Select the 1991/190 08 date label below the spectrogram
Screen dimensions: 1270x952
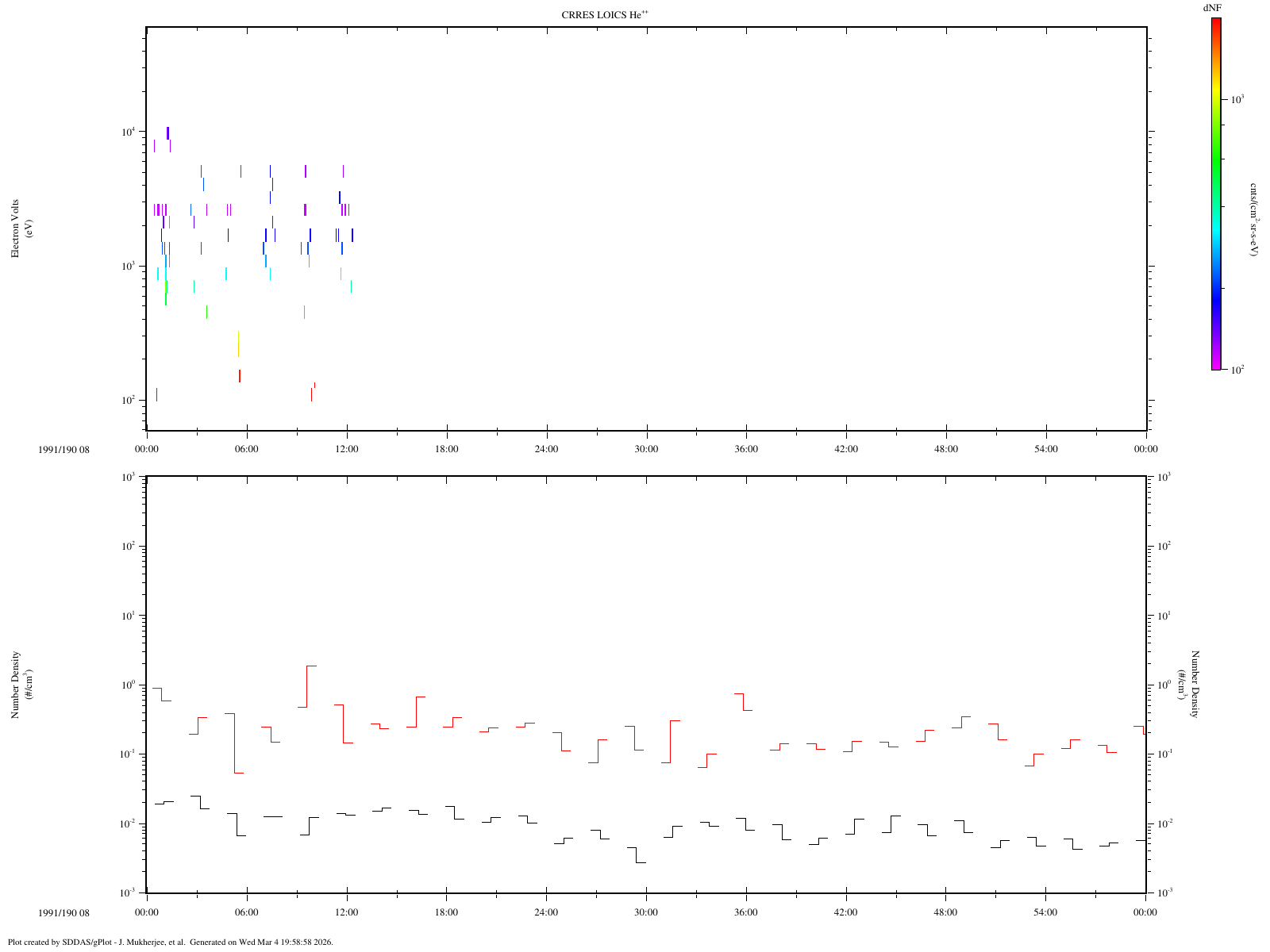[63, 449]
